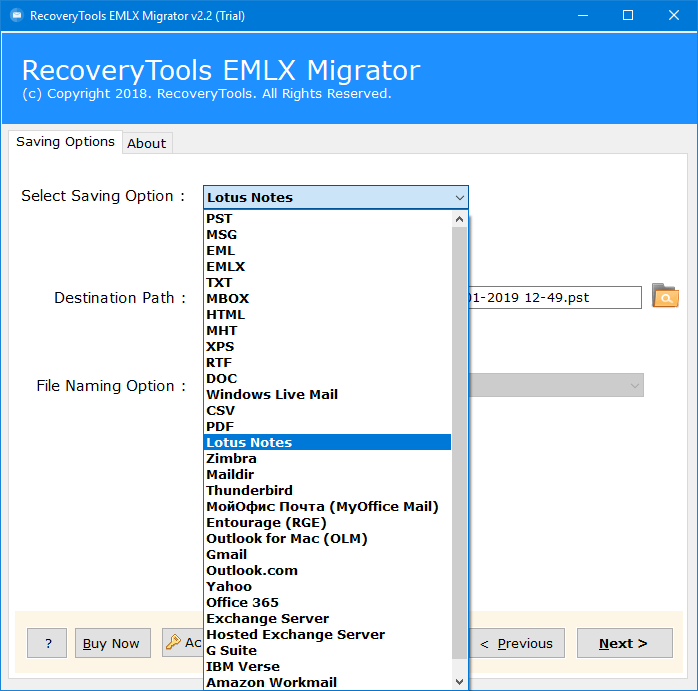Screen dimensions: 698x691
Task: Choose Outlook.com from the list
Action: (327, 571)
